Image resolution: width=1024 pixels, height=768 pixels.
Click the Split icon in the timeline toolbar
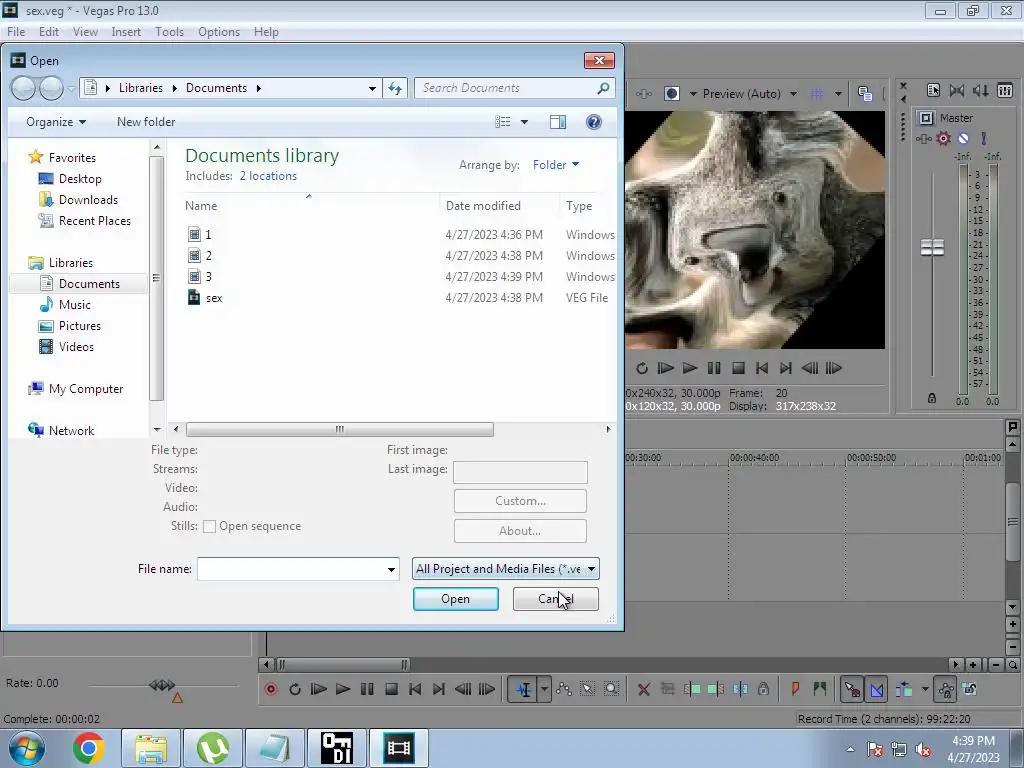[x=740, y=689]
